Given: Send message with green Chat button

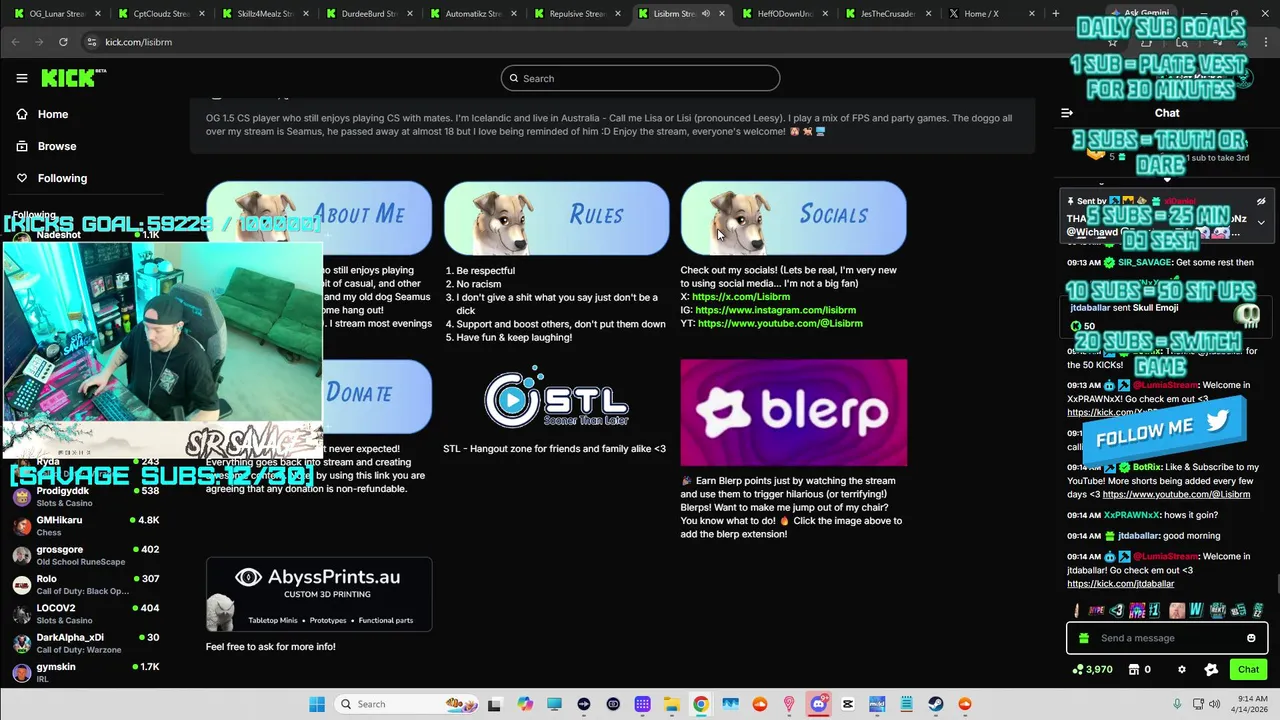Looking at the screenshot, I should point(1248,670).
